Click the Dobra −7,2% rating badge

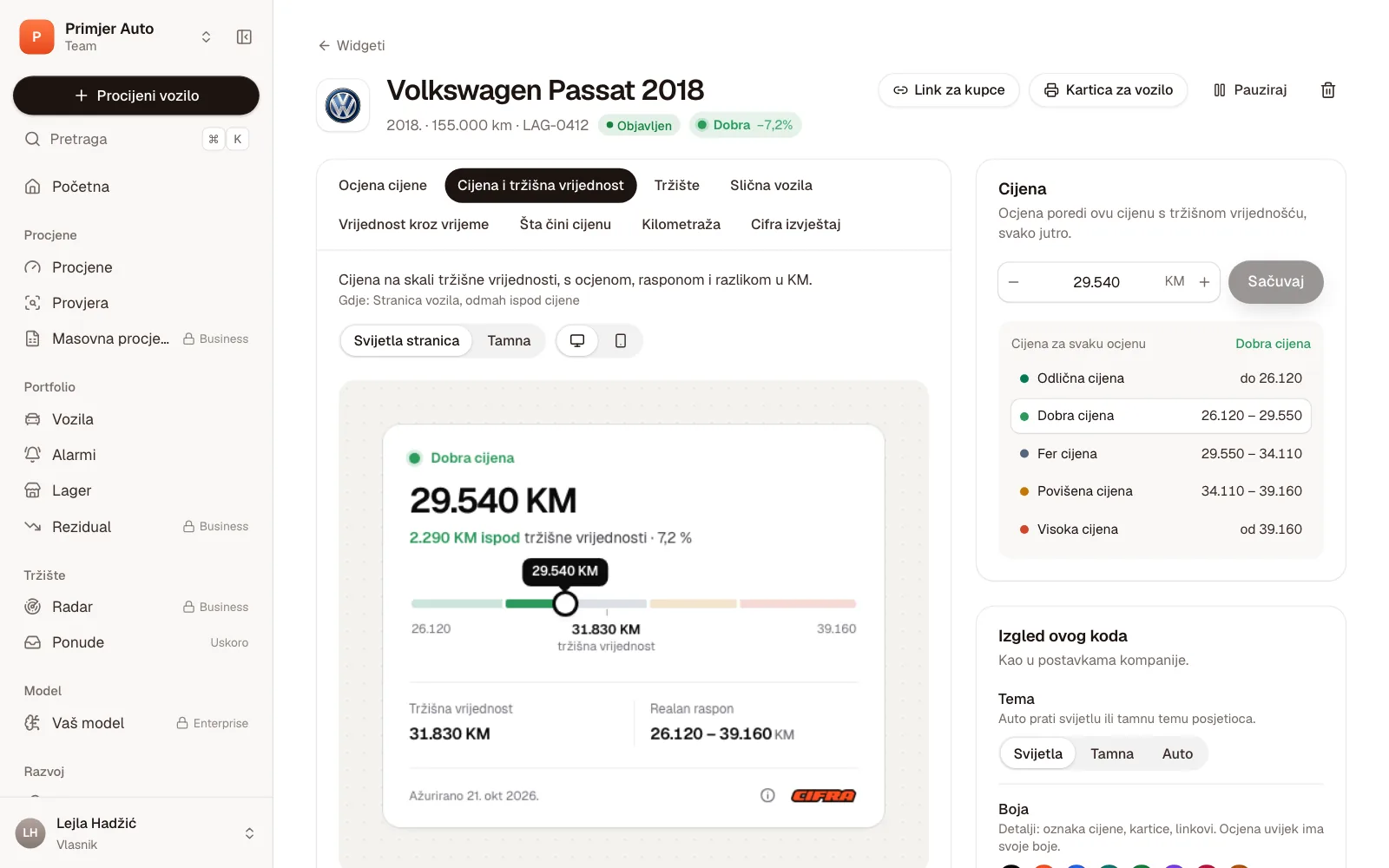pos(745,125)
